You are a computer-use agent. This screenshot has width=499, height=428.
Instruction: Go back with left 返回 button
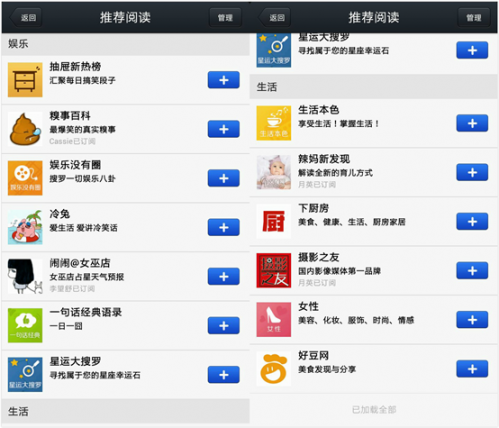click(x=26, y=17)
